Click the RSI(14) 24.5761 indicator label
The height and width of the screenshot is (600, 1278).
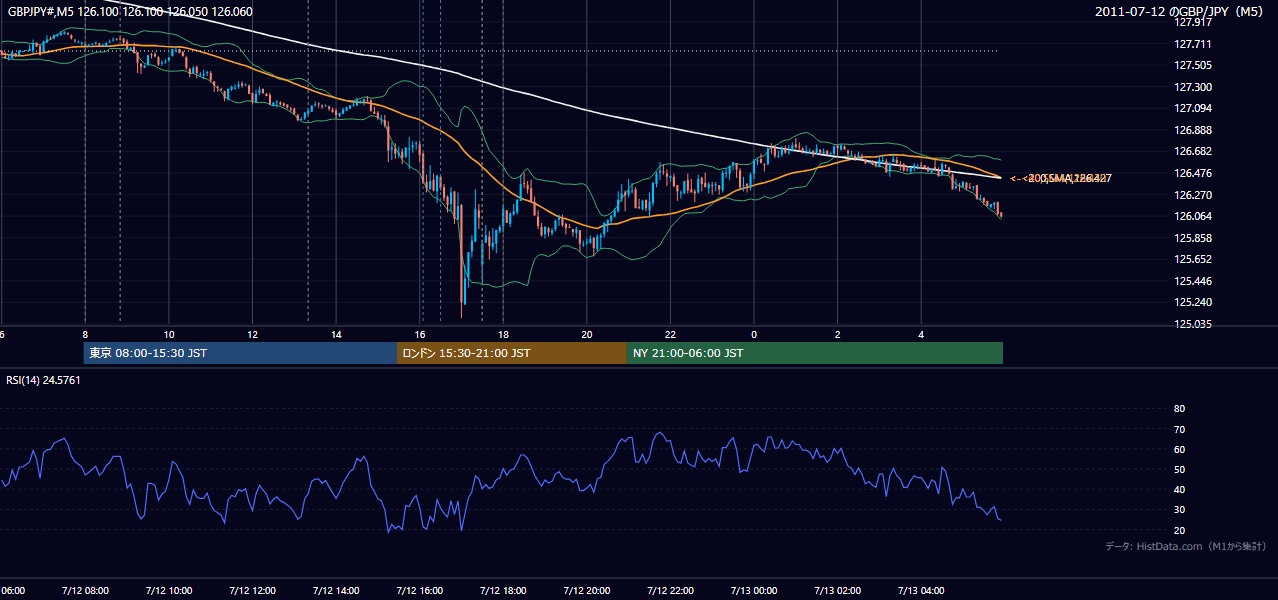click(43, 380)
